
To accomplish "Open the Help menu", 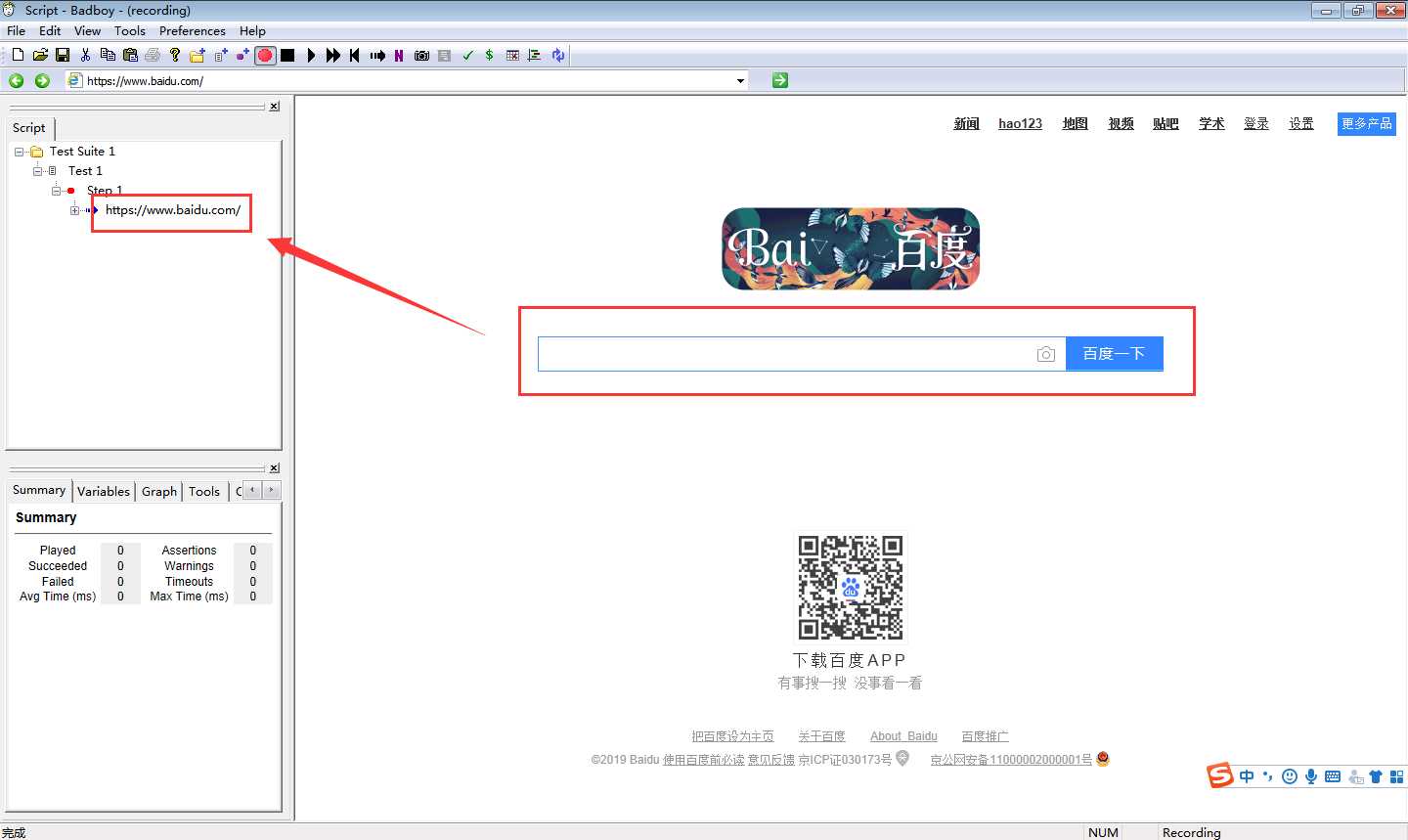I will 252,30.
